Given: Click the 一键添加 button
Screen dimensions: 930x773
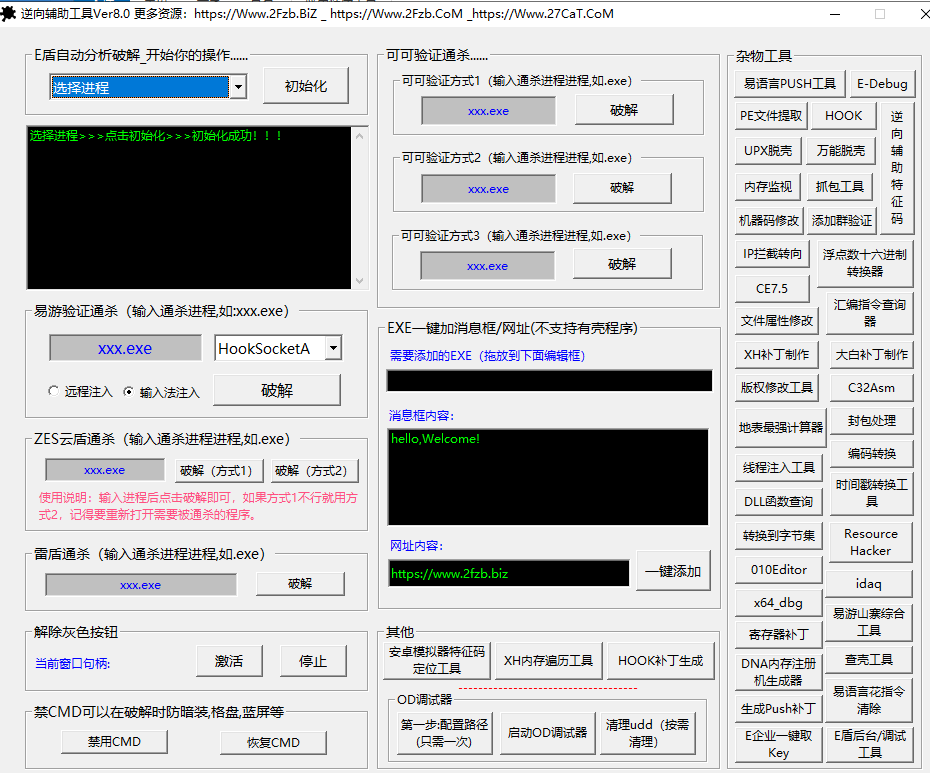Looking at the screenshot, I should tap(673, 572).
